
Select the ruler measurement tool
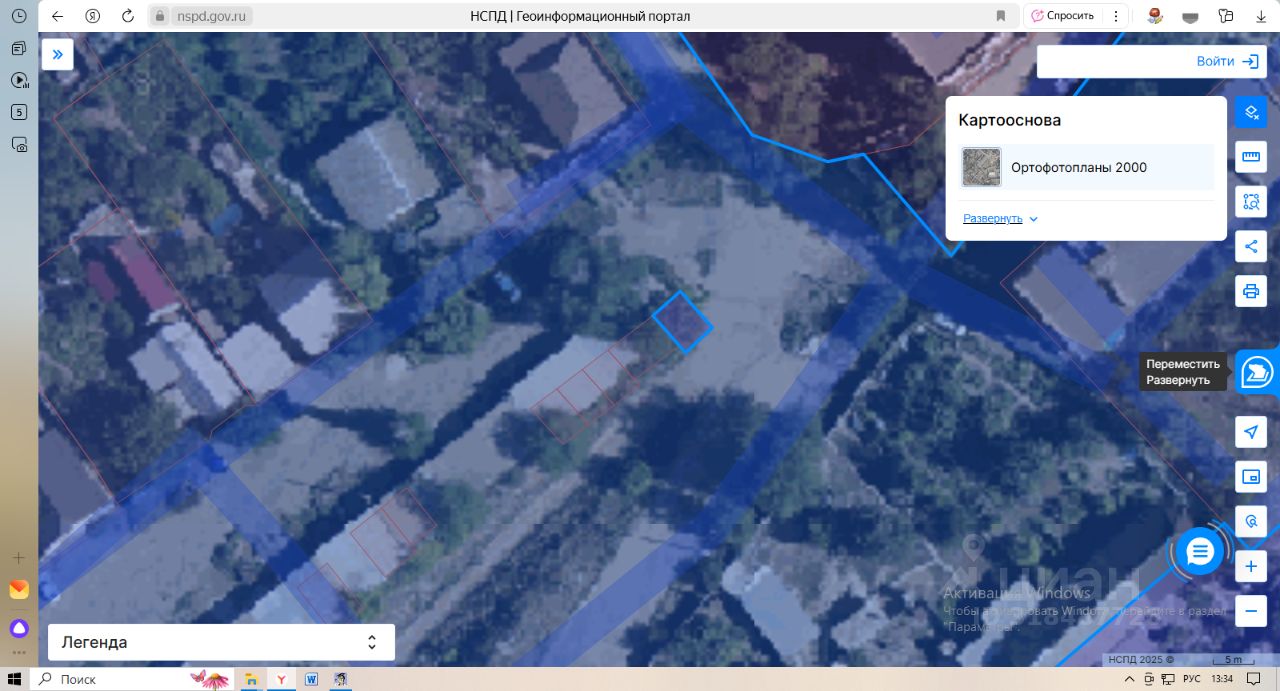(1250, 157)
